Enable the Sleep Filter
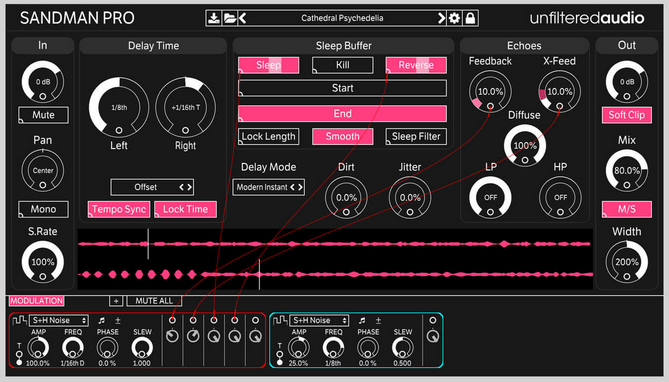 coord(416,137)
